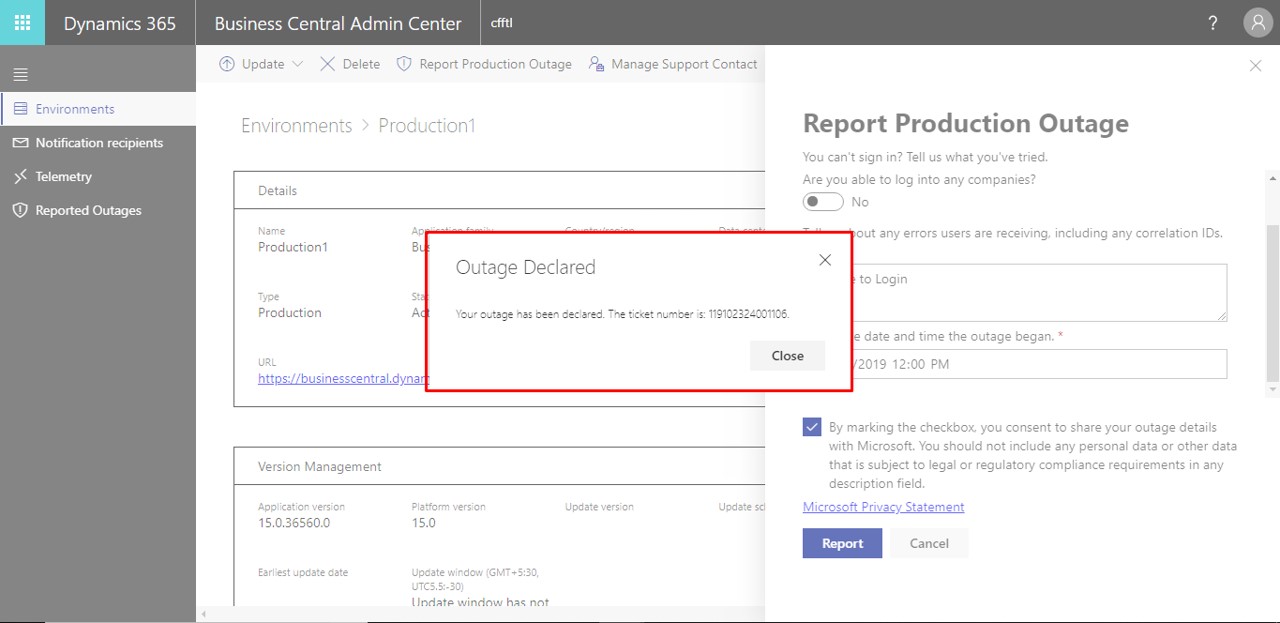This screenshot has height=623, width=1280.
Task: Select Reported Outages in the left navigation
Action: (98, 211)
